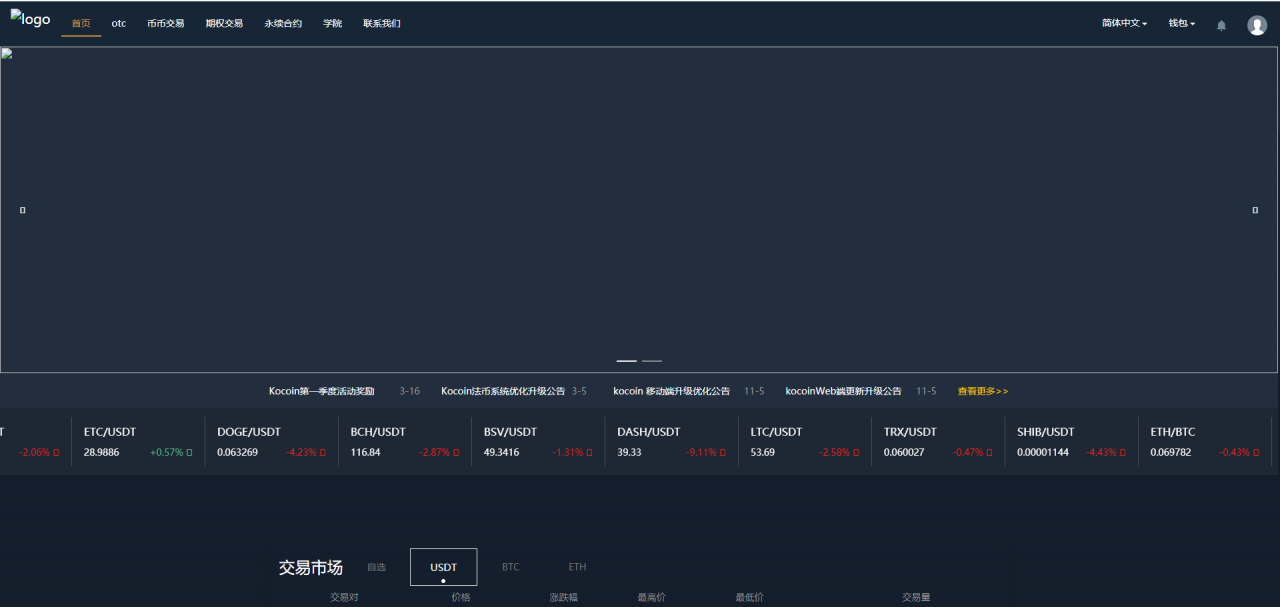Screen dimensions: 1280x607
Task: Go to previous banner slide arrow
Action: [x=23, y=210]
